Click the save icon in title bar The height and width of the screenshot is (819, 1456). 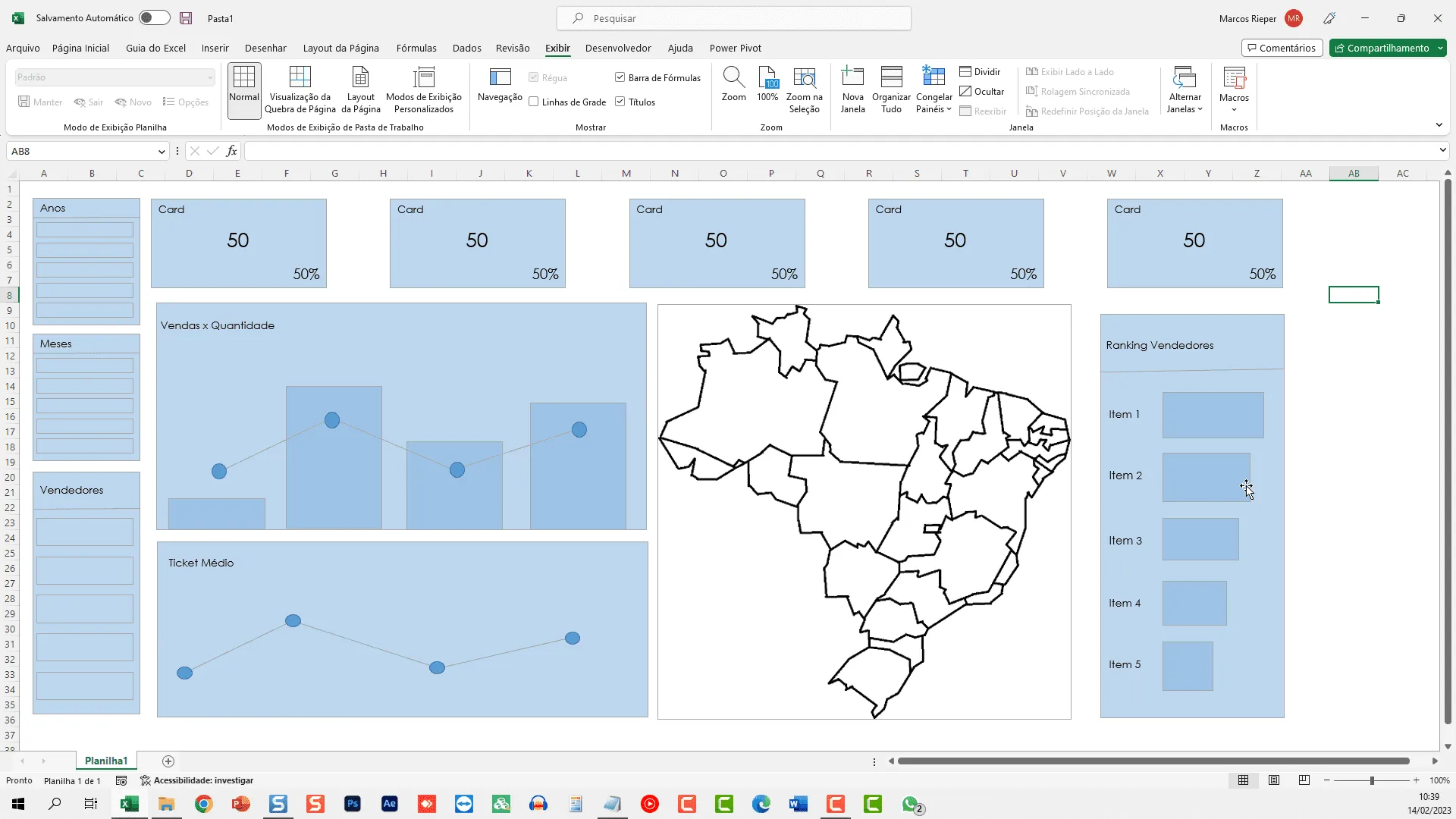tap(186, 18)
